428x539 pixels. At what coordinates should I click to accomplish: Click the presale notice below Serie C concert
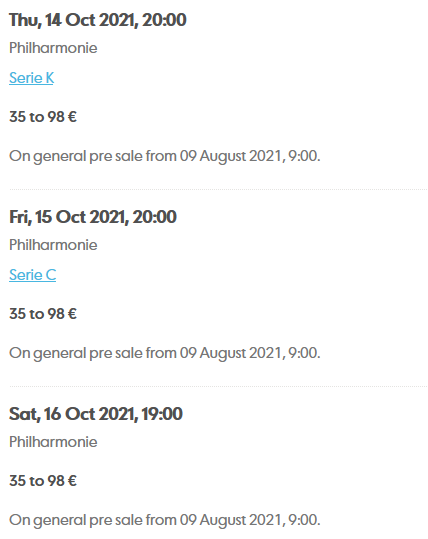165,353
